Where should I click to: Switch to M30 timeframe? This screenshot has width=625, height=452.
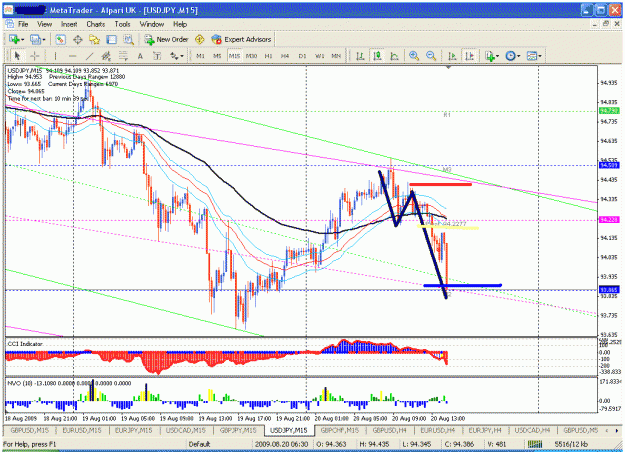point(251,56)
